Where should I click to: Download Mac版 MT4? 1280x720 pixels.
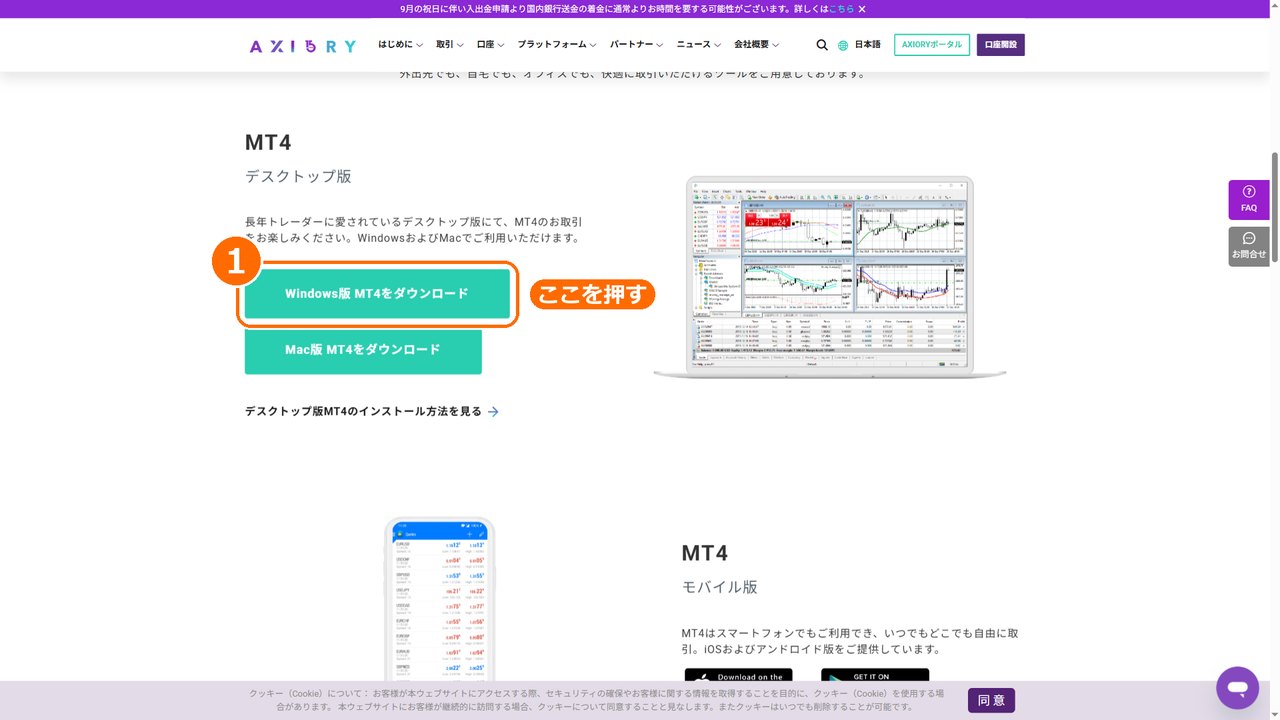point(363,350)
